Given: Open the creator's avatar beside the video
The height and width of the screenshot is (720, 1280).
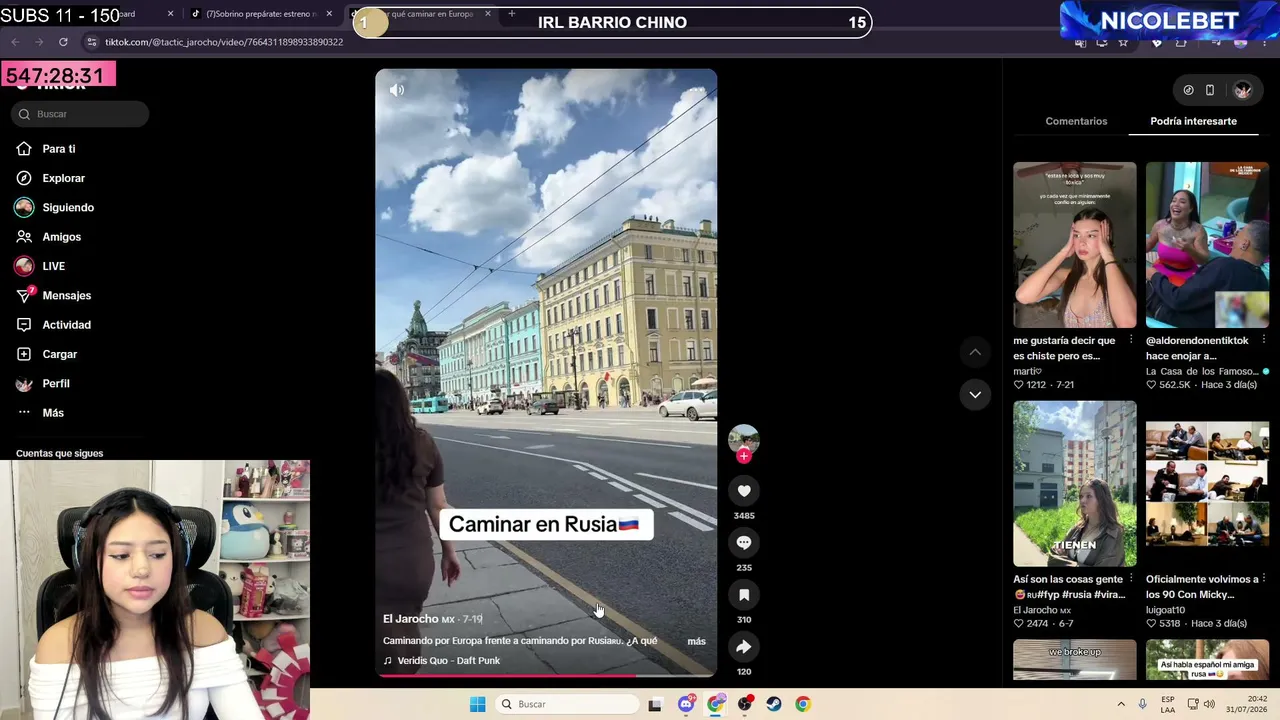Looking at the screenshot, I should (x=744, y=438).
